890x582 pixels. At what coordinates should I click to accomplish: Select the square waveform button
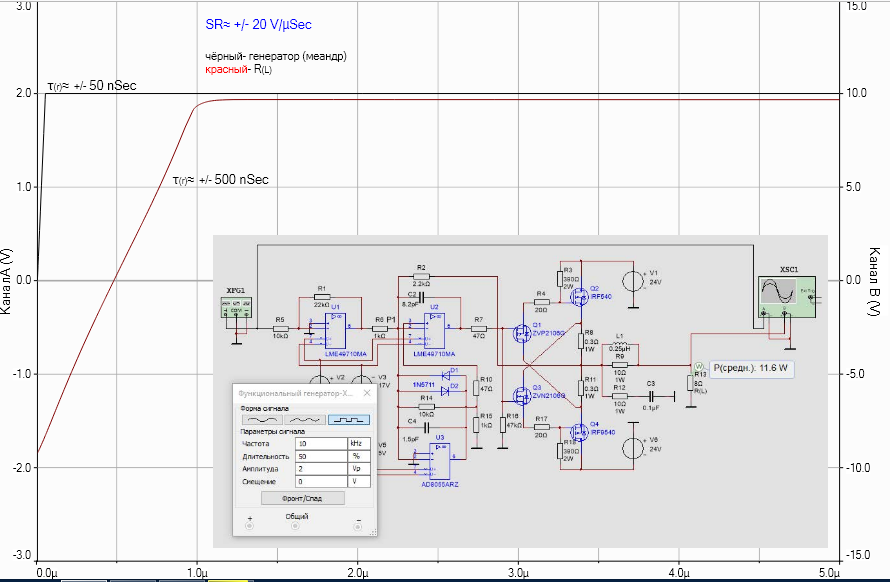coord(349,420)
